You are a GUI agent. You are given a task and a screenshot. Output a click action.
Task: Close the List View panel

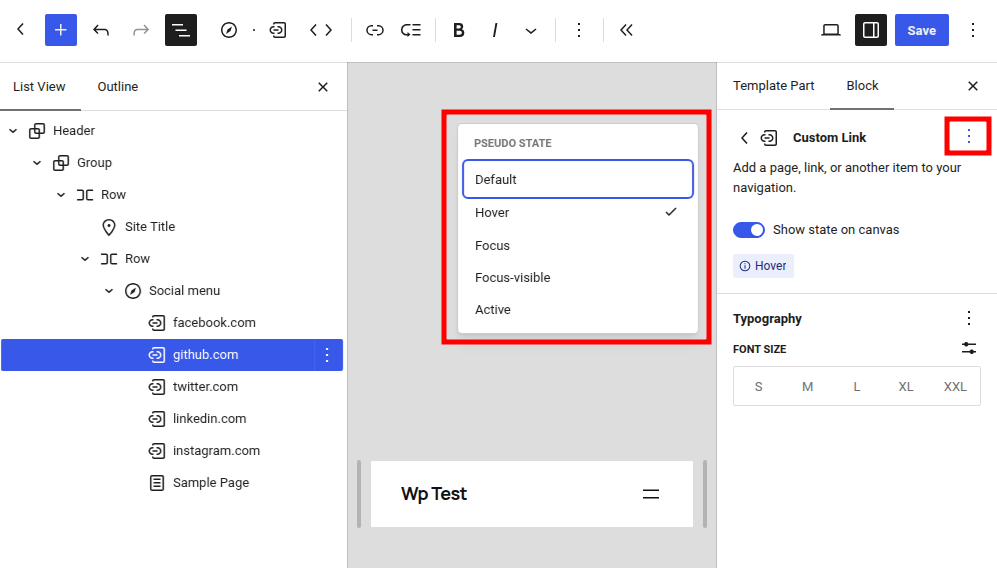(323, 87)
